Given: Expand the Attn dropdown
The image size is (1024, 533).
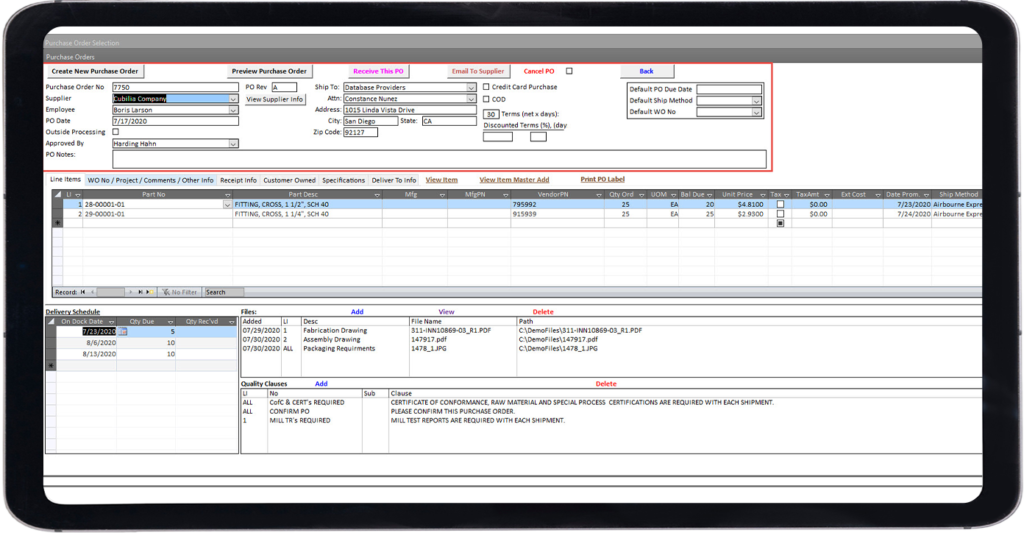Looking at the screenshot, I should [471, 99].
